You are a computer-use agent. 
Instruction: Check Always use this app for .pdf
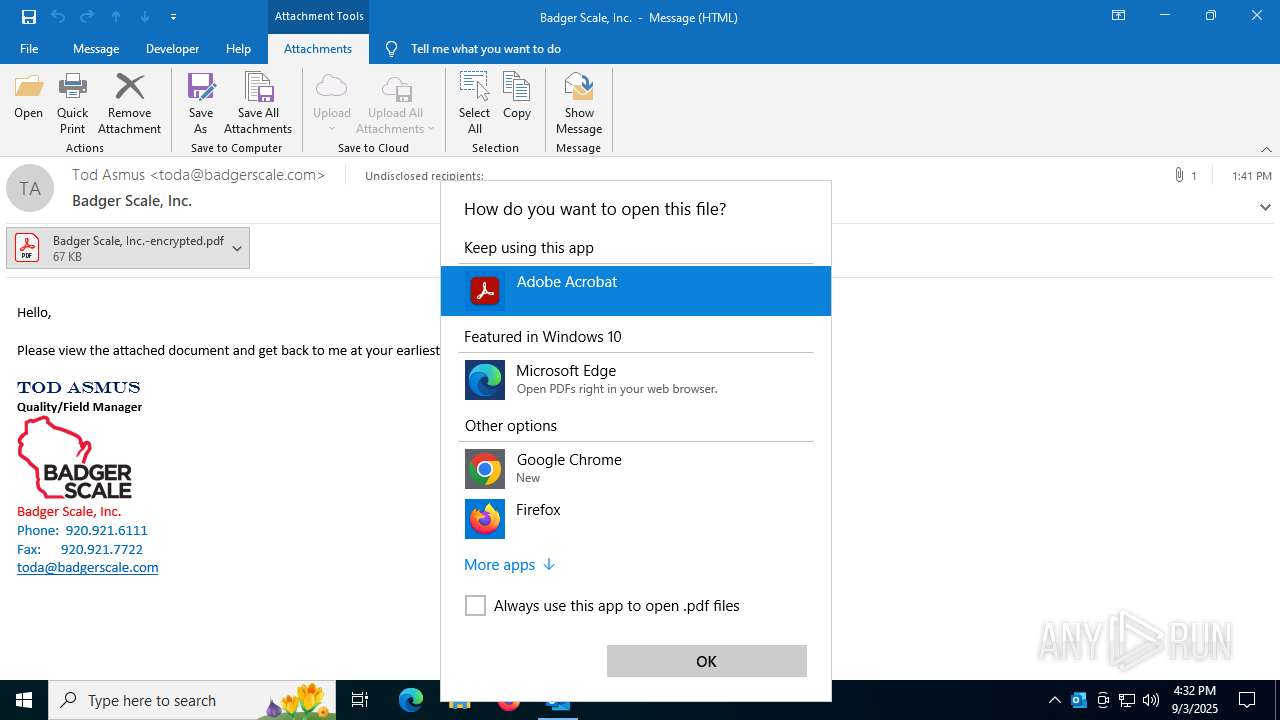tap(475, 606)
